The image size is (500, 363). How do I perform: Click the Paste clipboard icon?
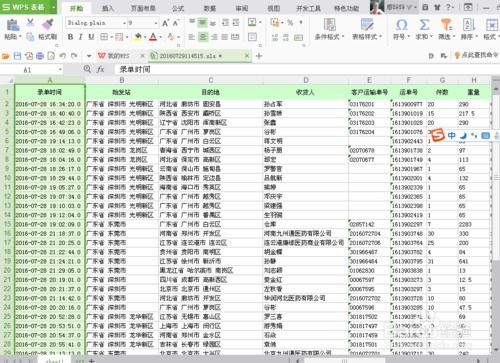tap(13, 25)
